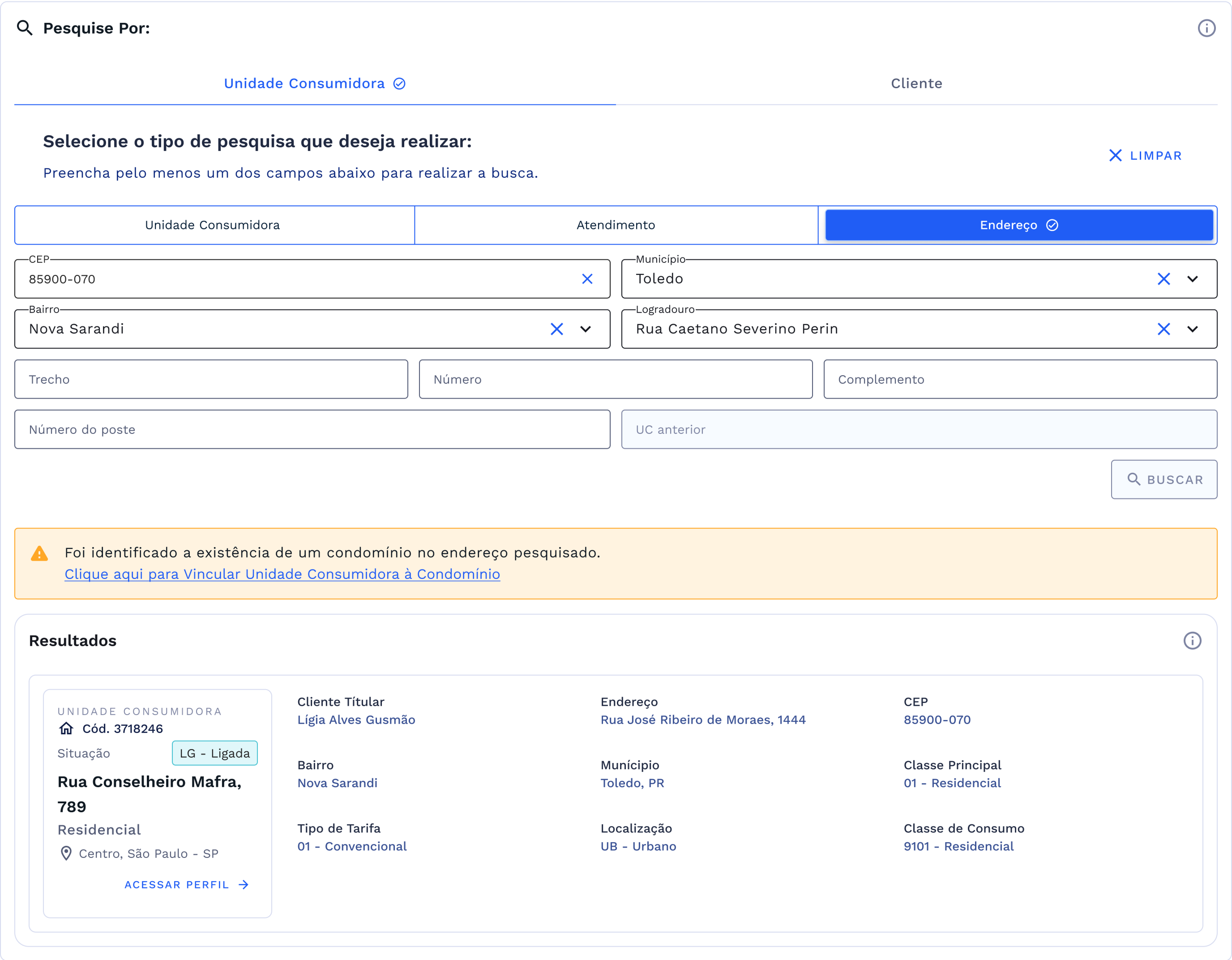Click the info icon in Resultados panel

pyautogui.click(x=1191, y=641)
